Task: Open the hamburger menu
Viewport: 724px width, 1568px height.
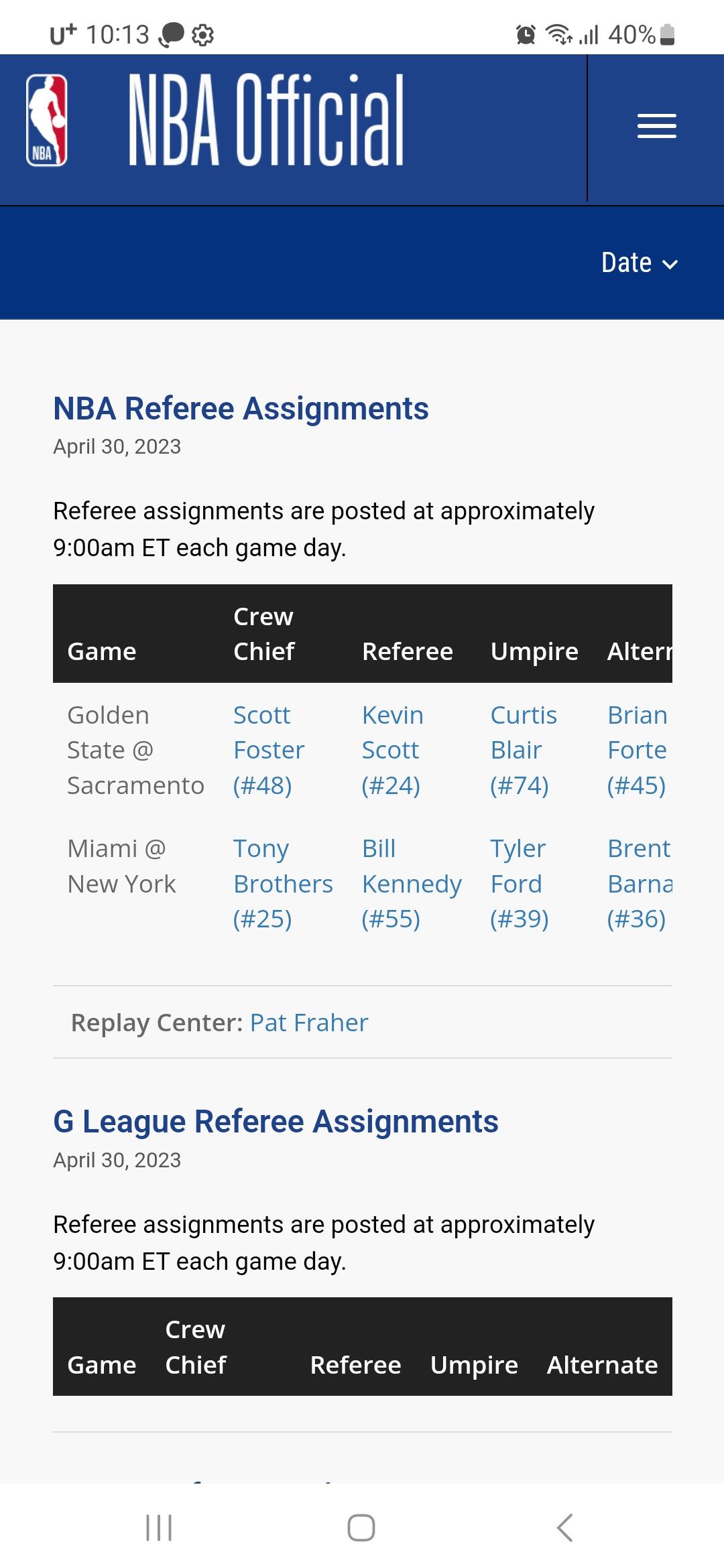Action: point(656,127)
